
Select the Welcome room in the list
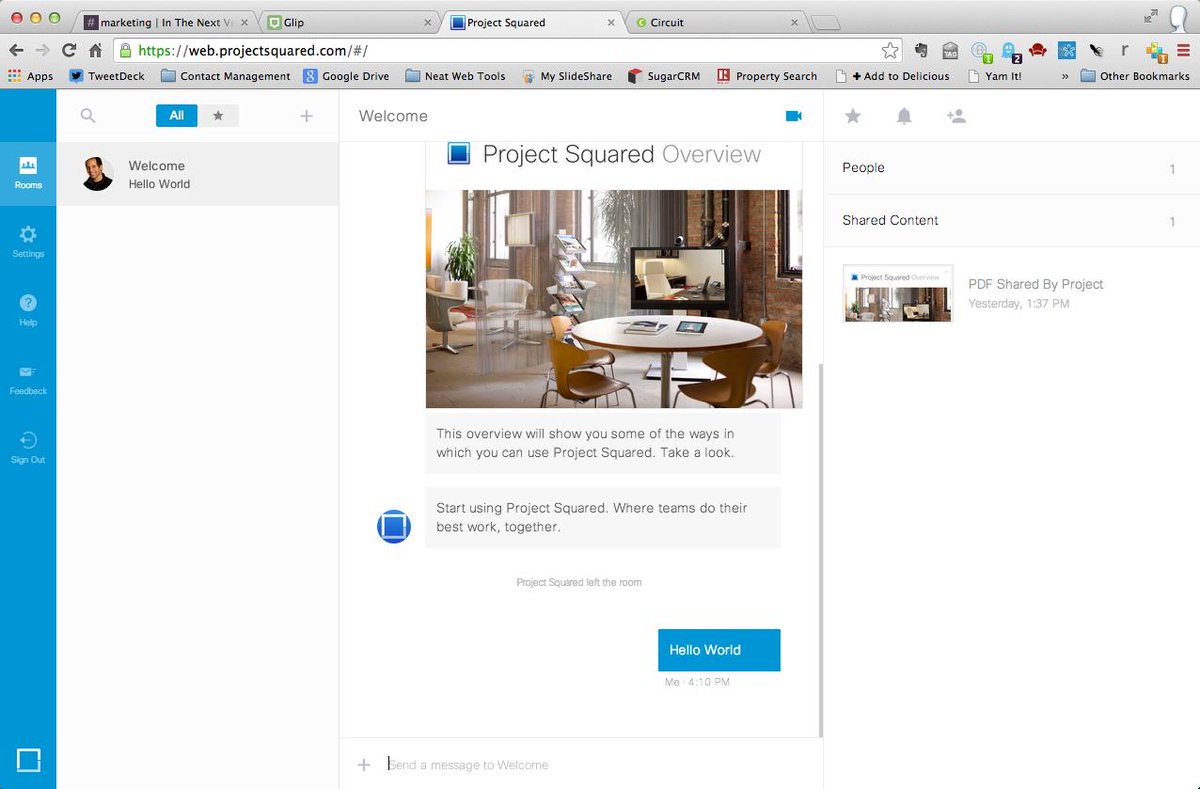click(198, 174)
